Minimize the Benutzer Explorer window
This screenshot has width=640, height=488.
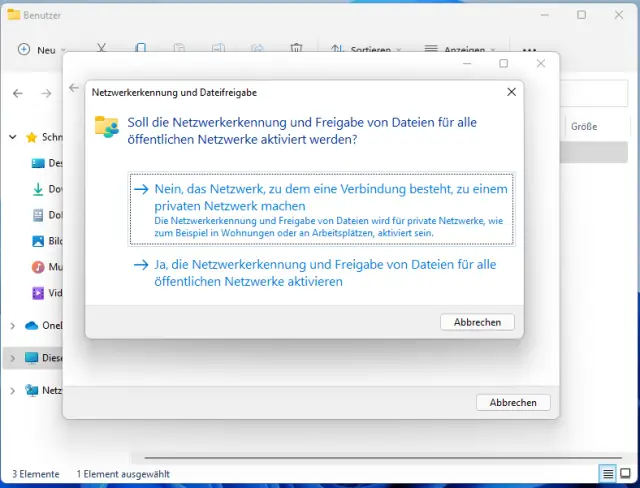544,15
